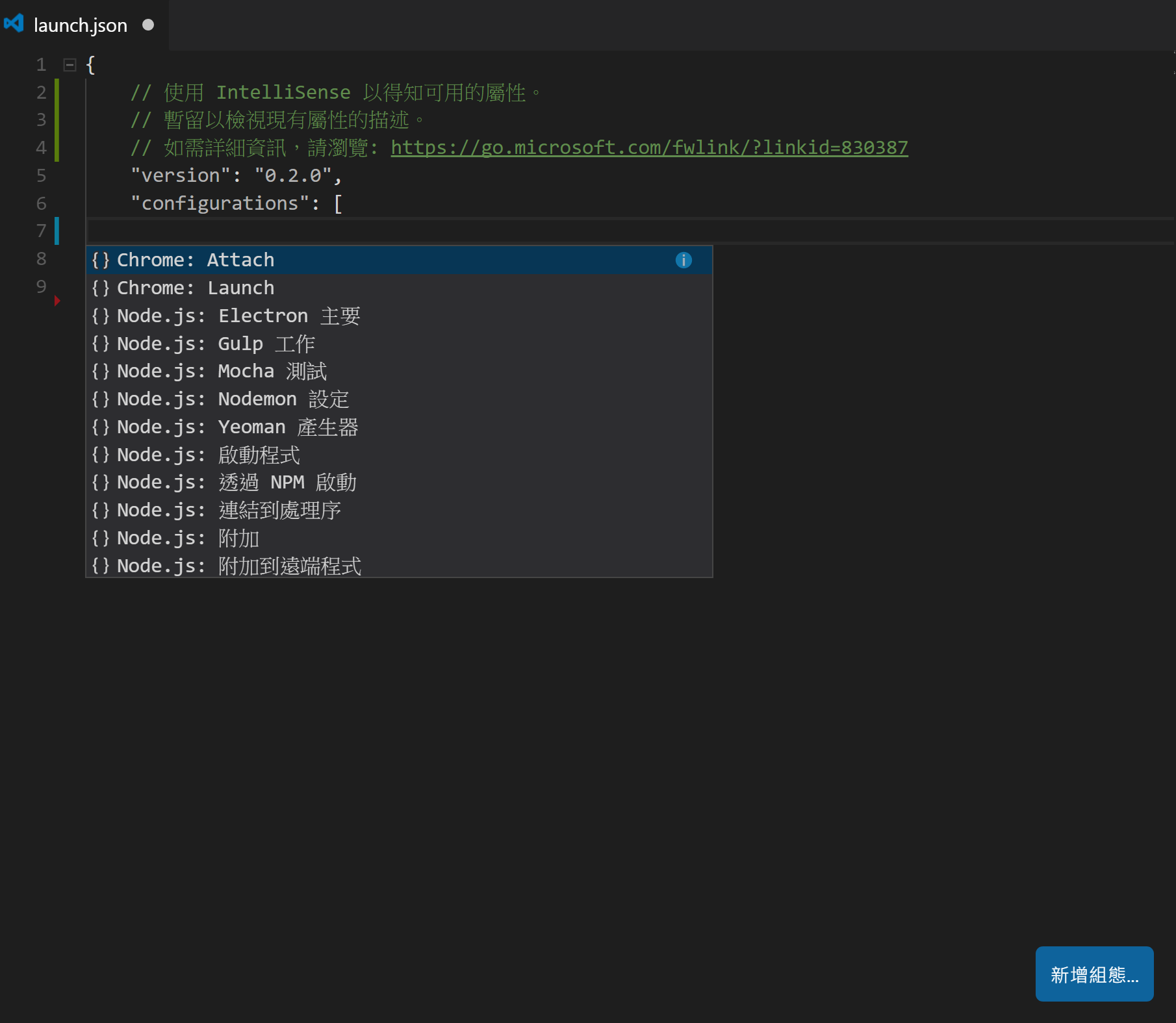Click the opening brace on line 1

point(90,65)
